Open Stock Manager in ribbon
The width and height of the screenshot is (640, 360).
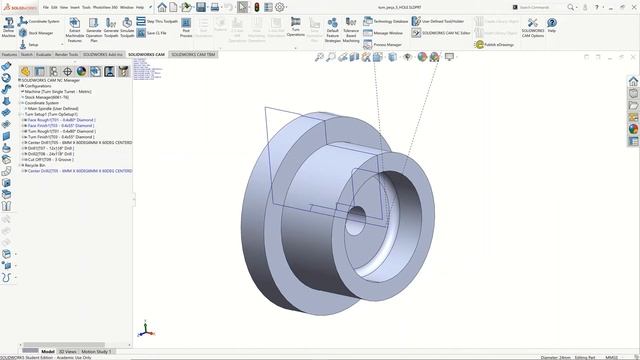pos(36,33)
